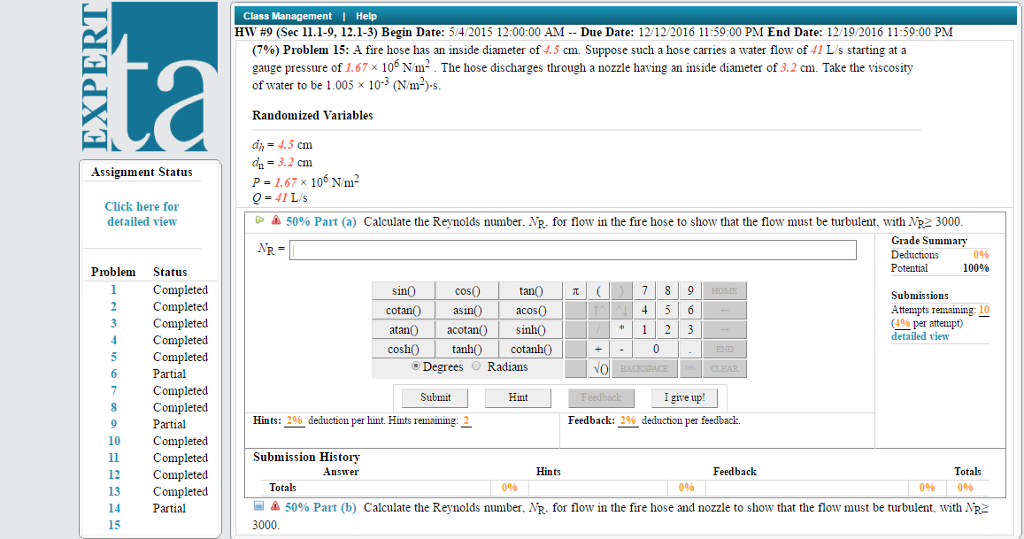Insert a close parenthesis
This screenshot has height=539, width=1024.
[622, 291]
